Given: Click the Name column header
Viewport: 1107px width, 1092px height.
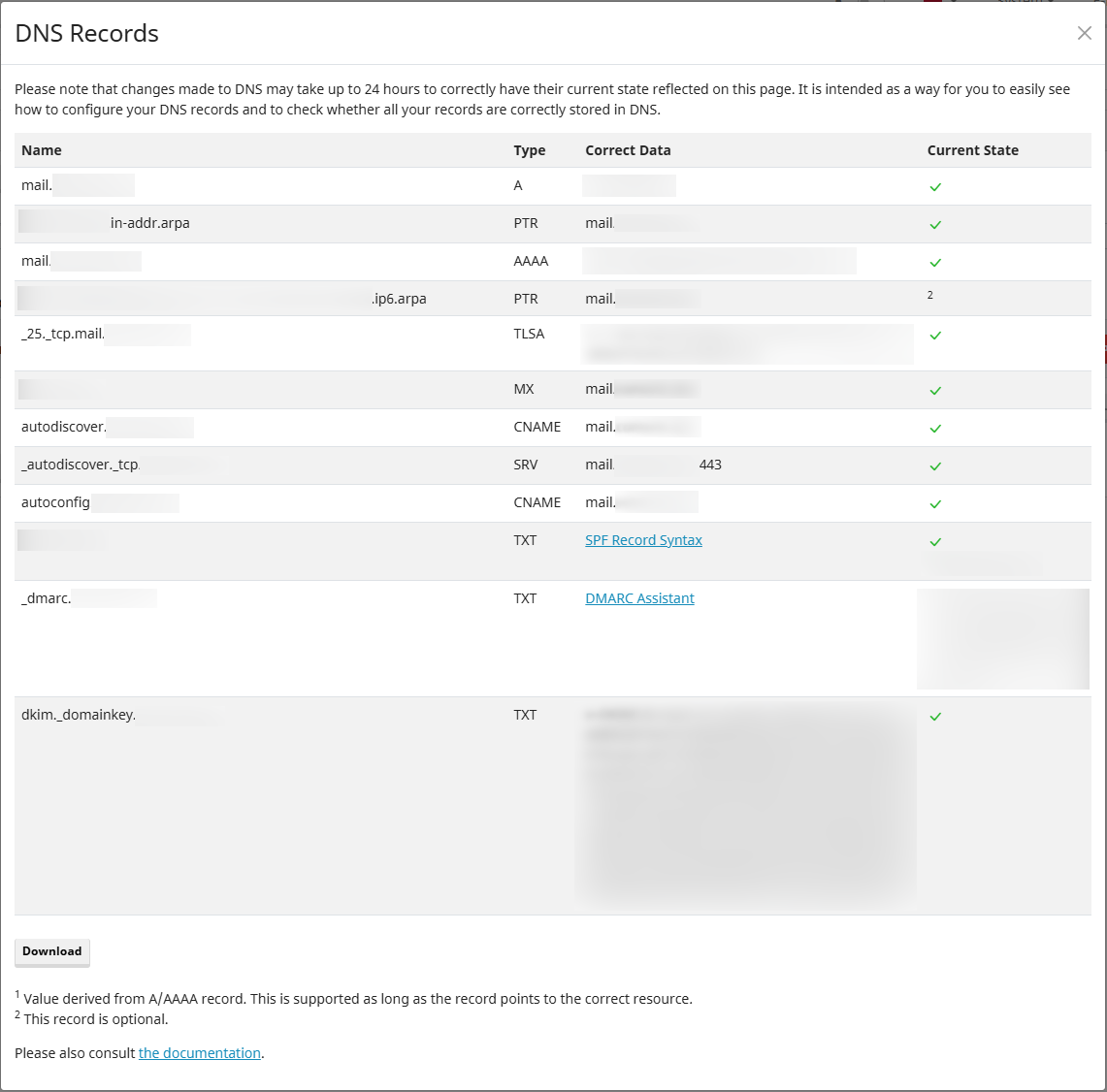Looking at the screenshot, I should coord(42,150).
